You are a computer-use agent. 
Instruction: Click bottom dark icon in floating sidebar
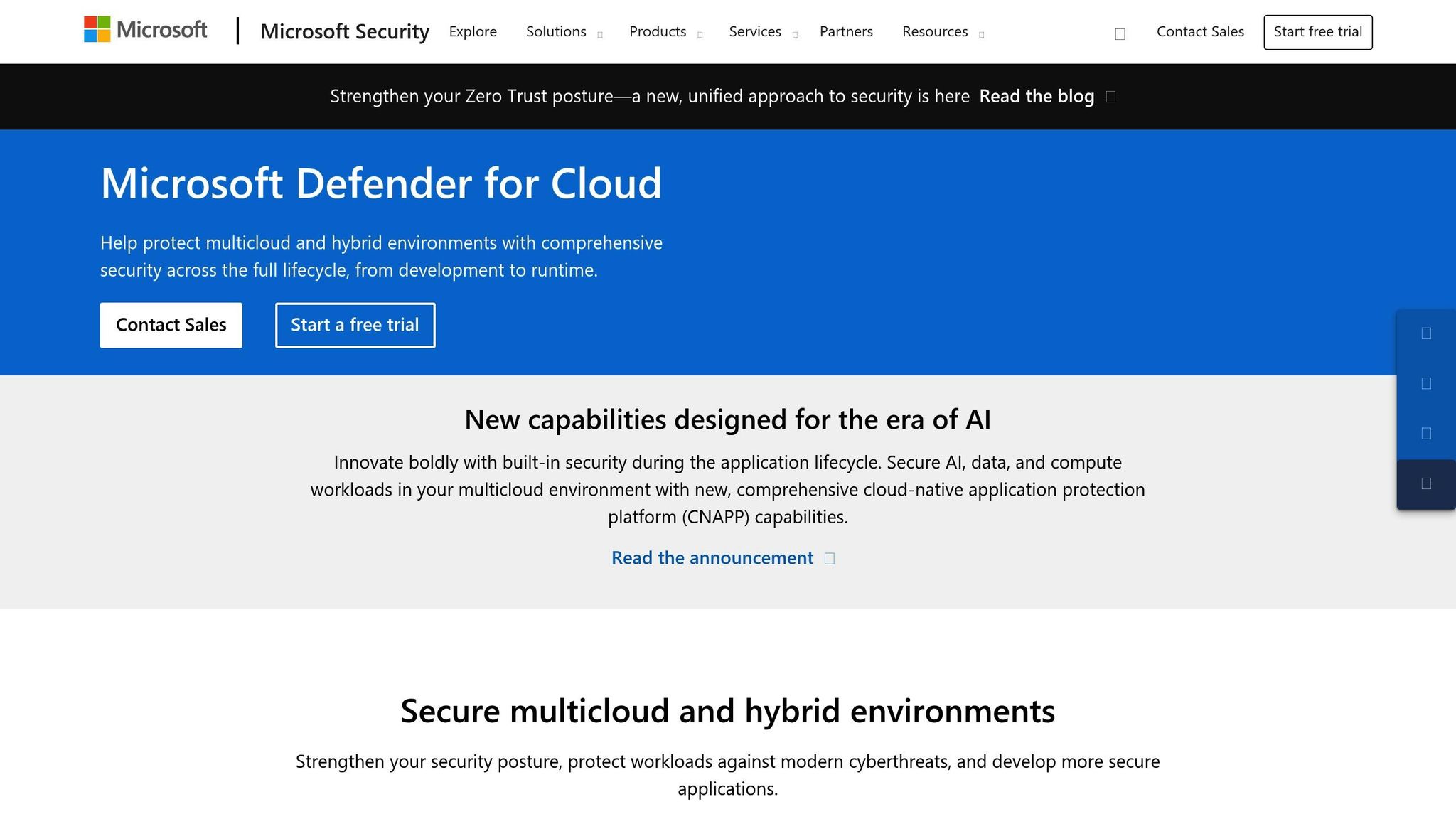(x=1425, y=483)
